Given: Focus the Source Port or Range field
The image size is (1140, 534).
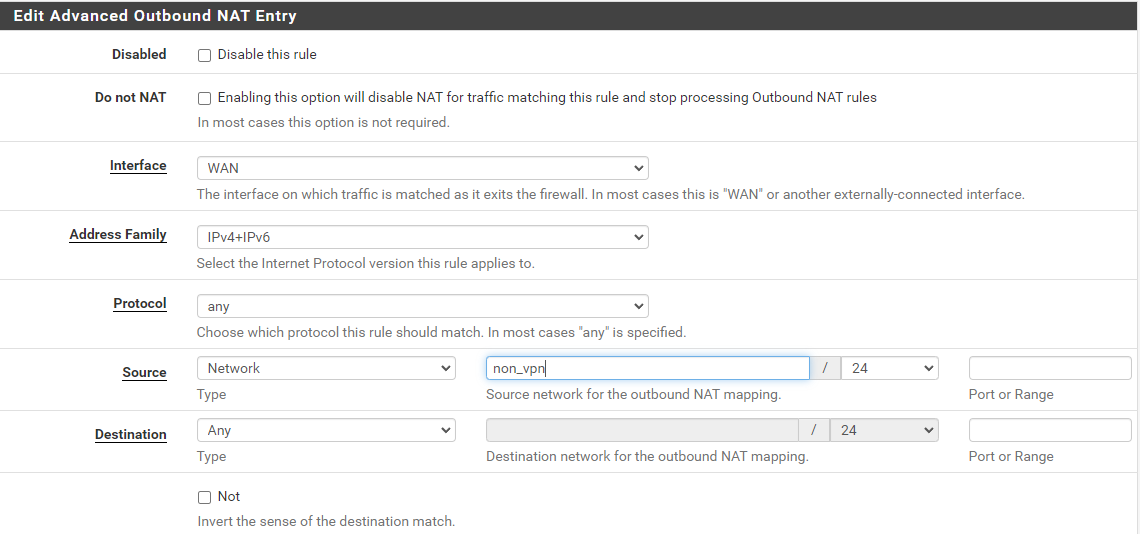Looking at the screenshot, I should (x=1050, y=368).
